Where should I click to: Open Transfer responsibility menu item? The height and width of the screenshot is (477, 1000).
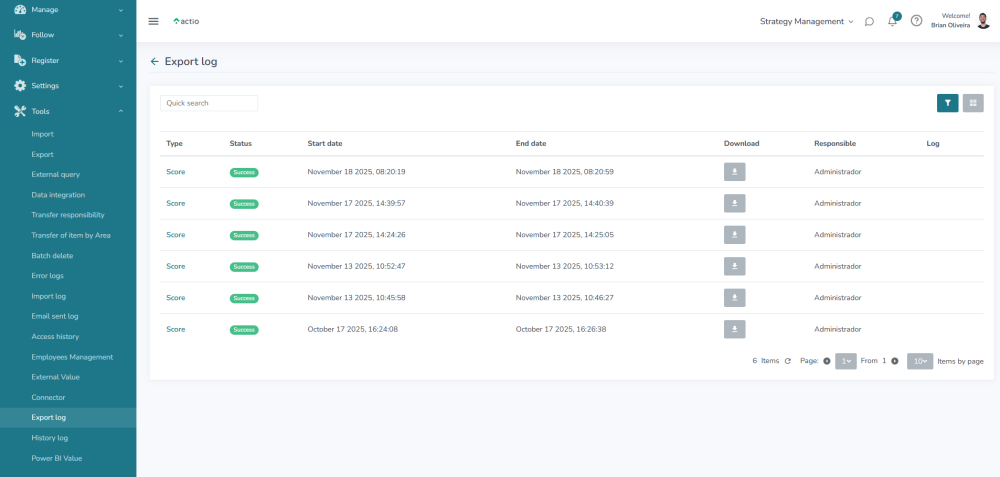coord(68,215)
